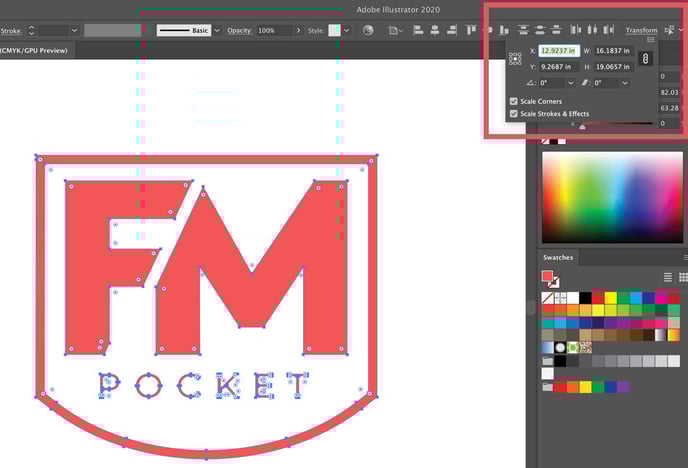Select the bright color group folder

point(547,387)
